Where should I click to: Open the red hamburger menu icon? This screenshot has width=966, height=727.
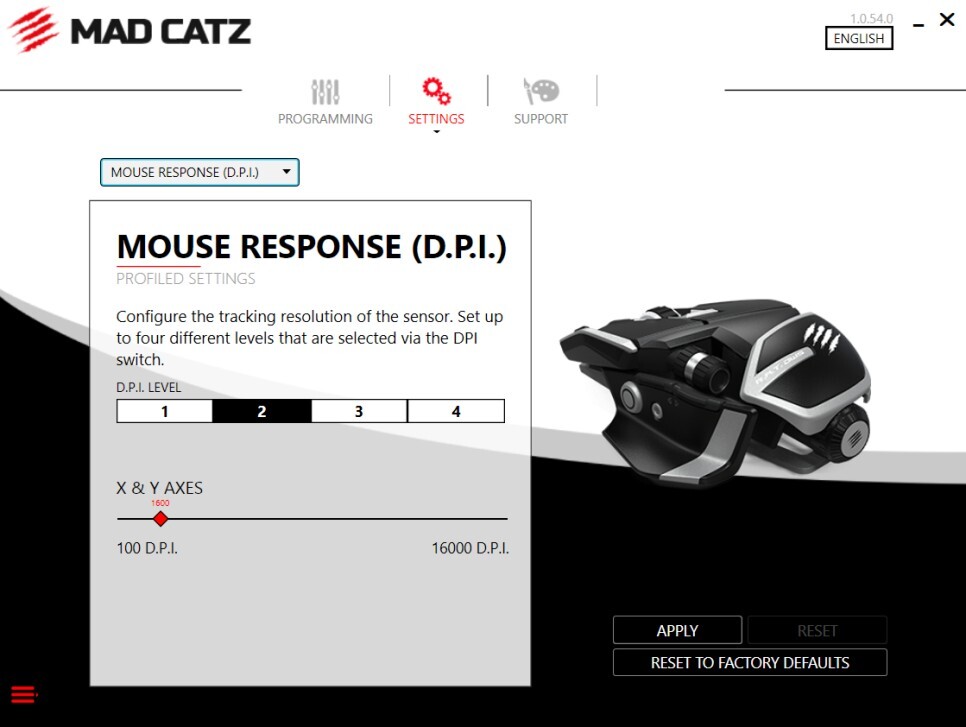[24, 694]
